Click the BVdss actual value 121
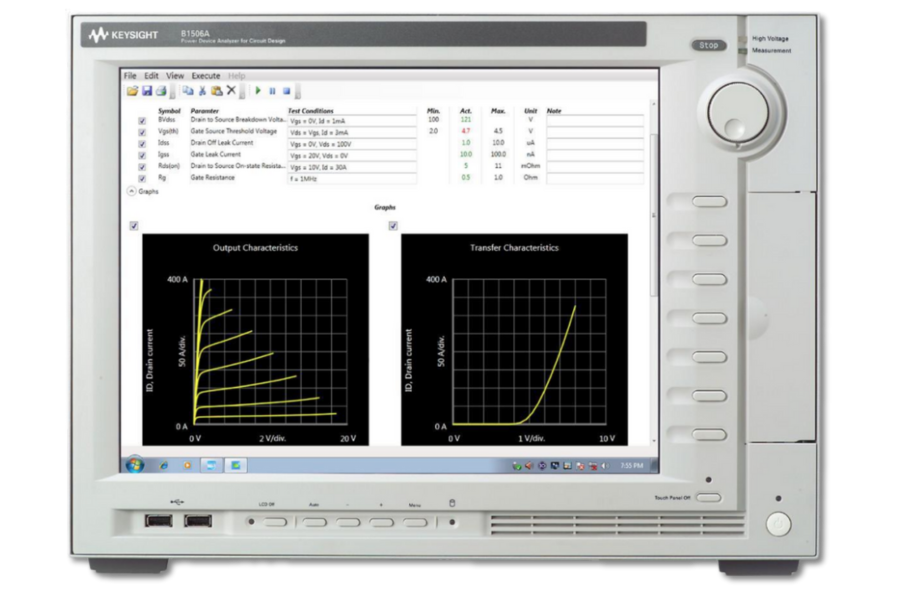The image size is (900, 600). (x=465, y=120)
